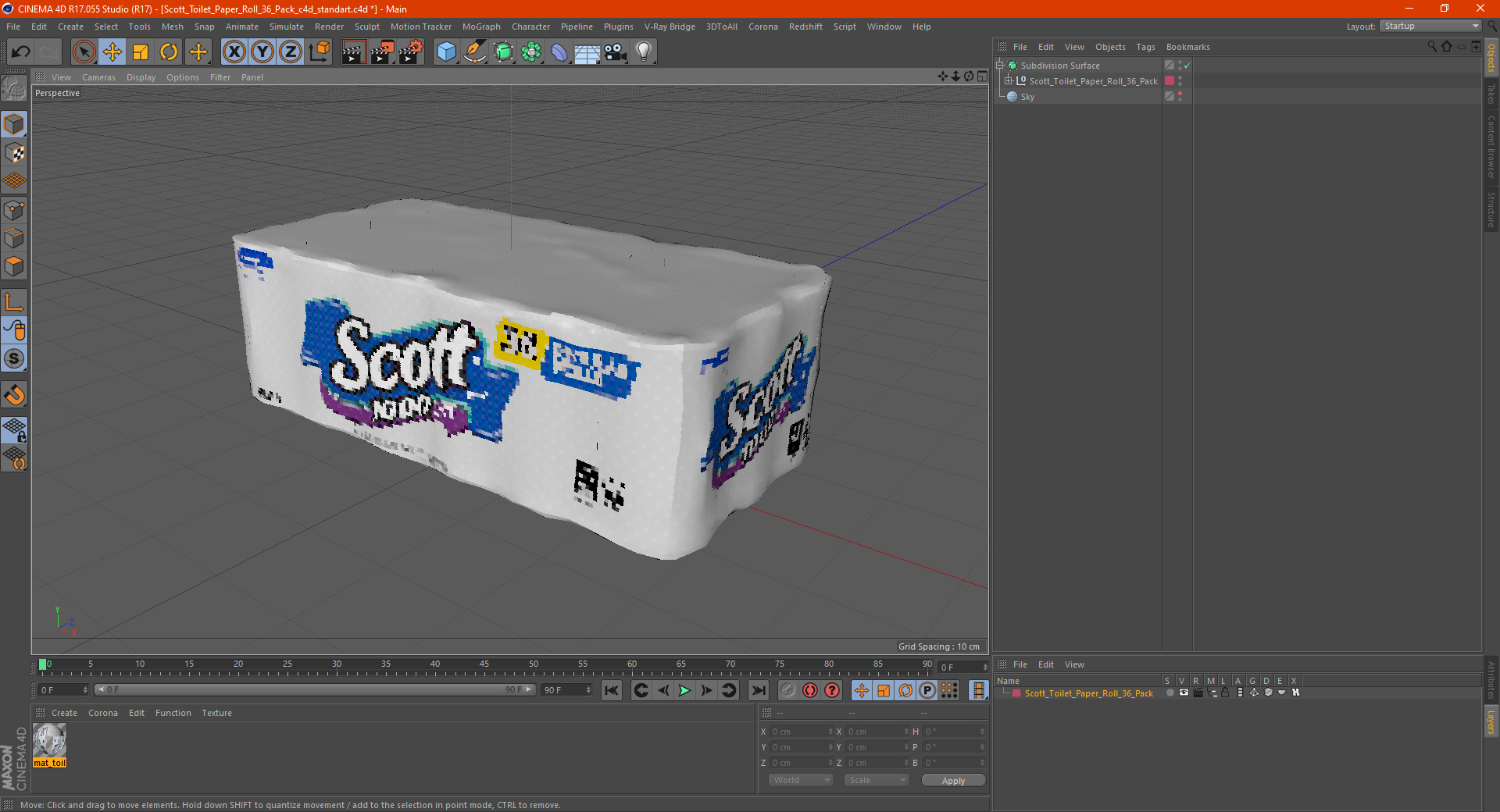Click the Apply coordinates button
This screenshot has width=1500, height=812.
point(953,781)
